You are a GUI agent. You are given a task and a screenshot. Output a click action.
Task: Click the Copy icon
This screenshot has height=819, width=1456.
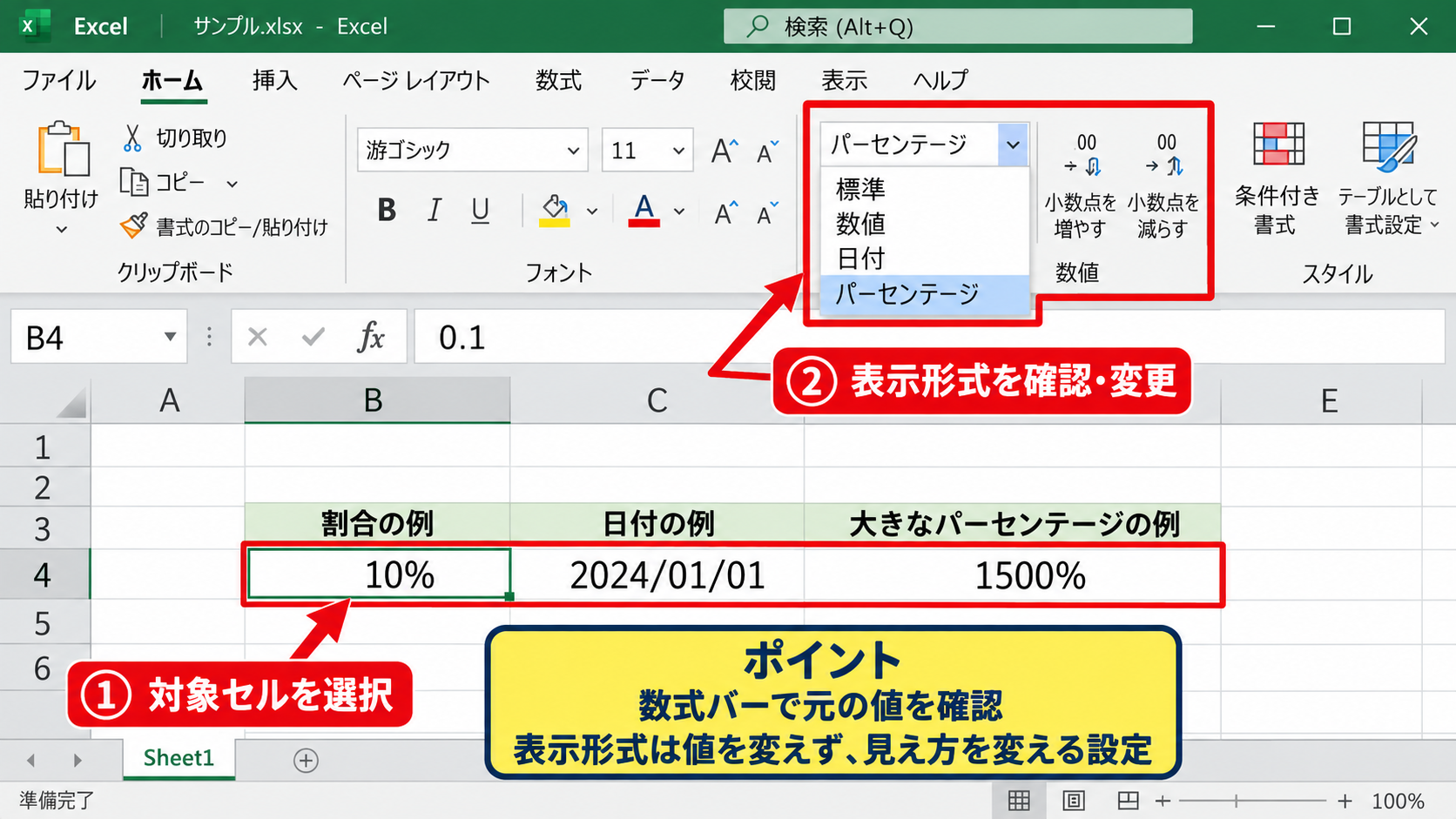(x=134, y=182)
